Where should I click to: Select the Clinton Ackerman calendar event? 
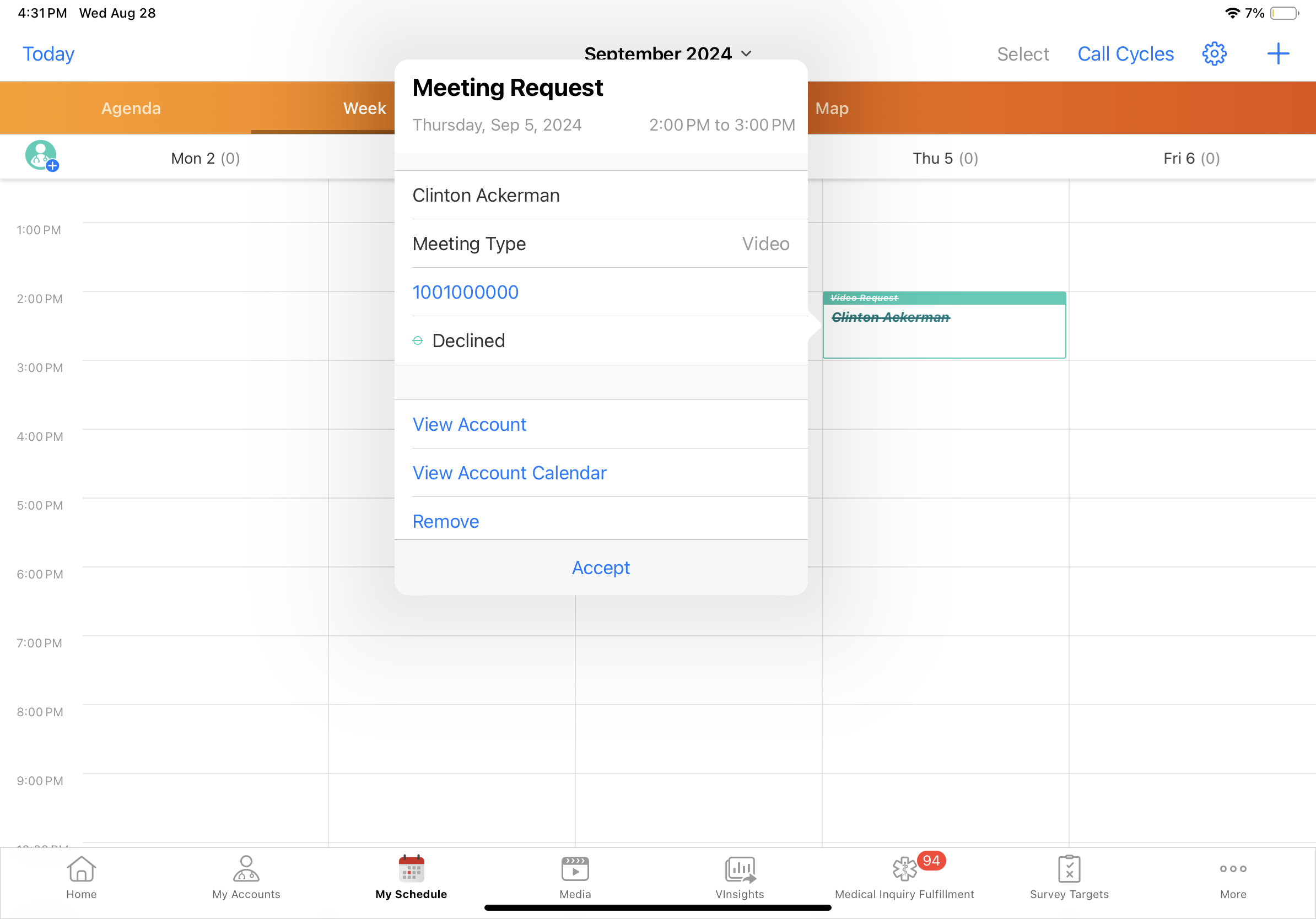point(943,327)
